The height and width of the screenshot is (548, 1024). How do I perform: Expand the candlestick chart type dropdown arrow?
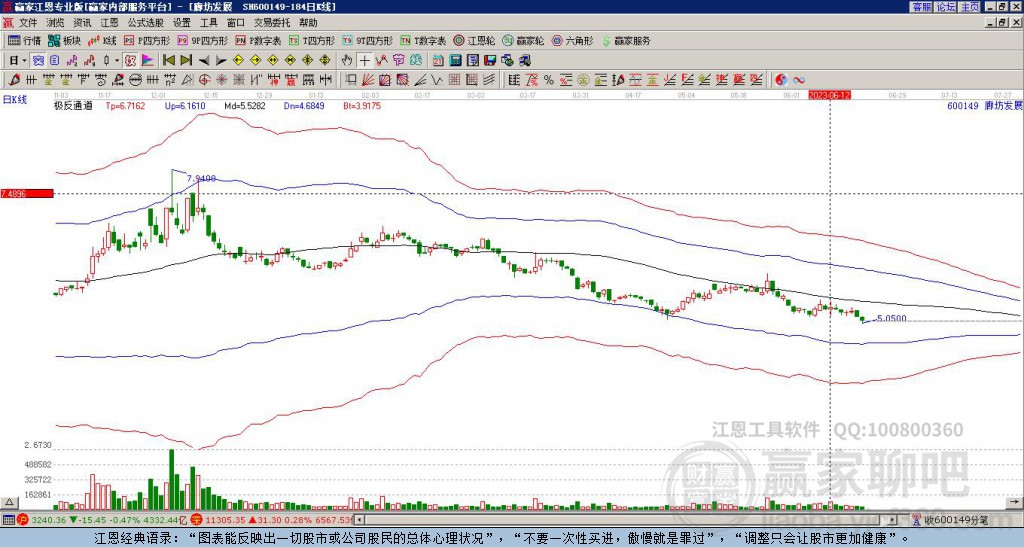(x=116, y=61)
